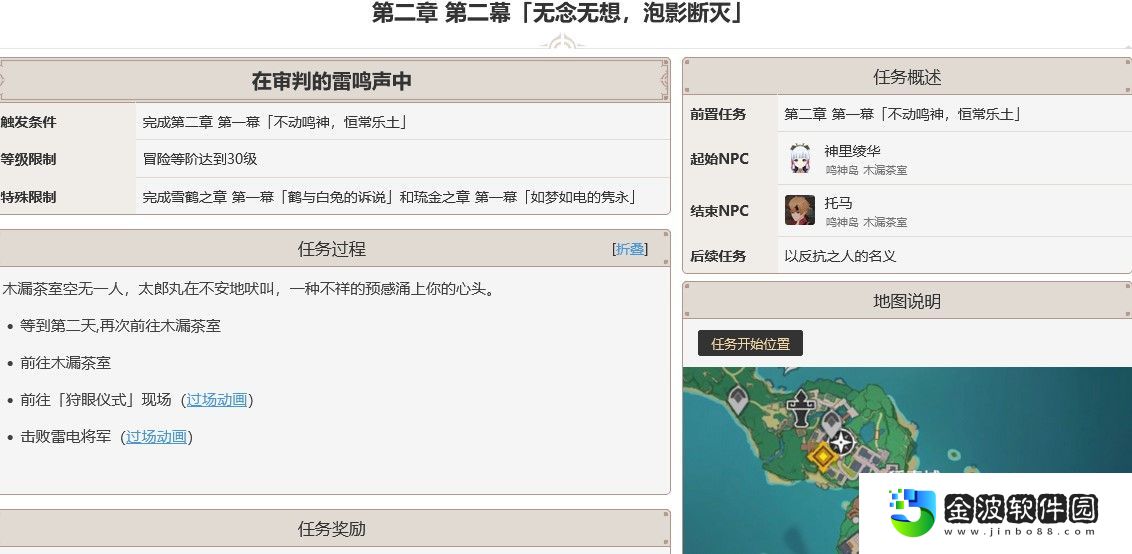Viewport: 1132px width, 554px height.
Task: Open the 过场动画 link for 狩眼仪式
Action: point(217,399)
